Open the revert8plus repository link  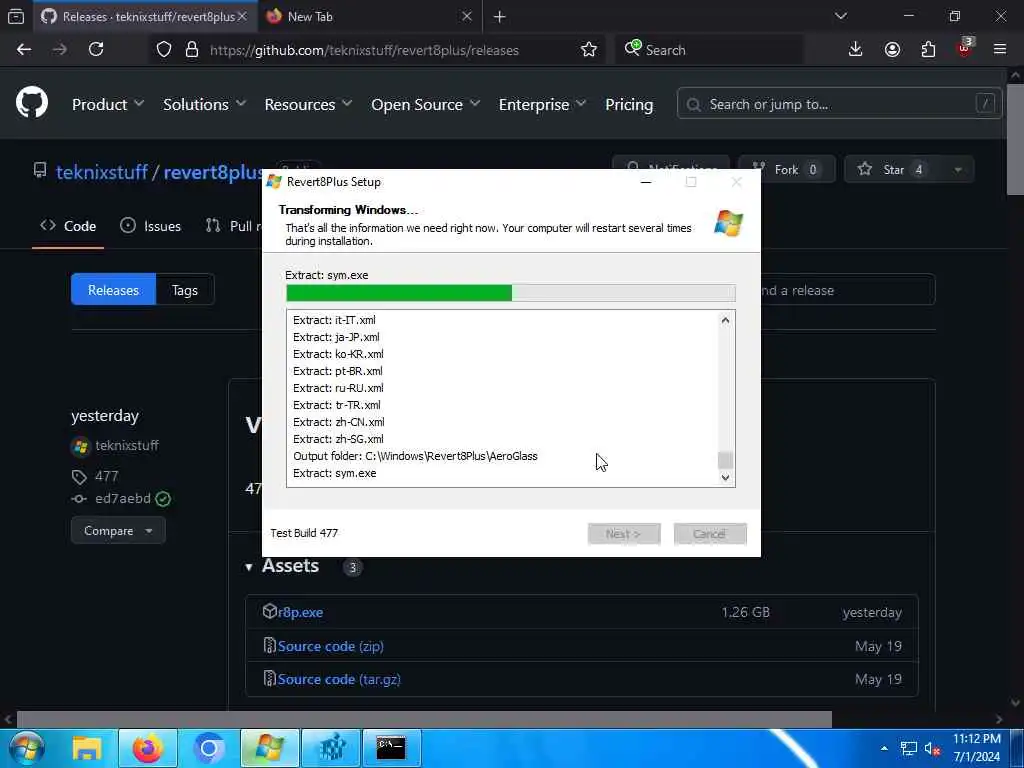212,172
